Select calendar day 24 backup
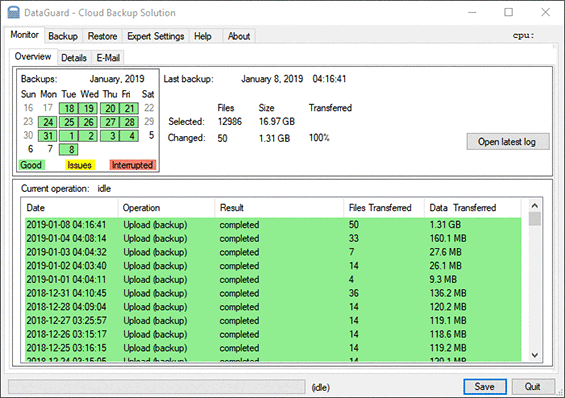Viewport: 565px width, 398px height. point(48,122)
